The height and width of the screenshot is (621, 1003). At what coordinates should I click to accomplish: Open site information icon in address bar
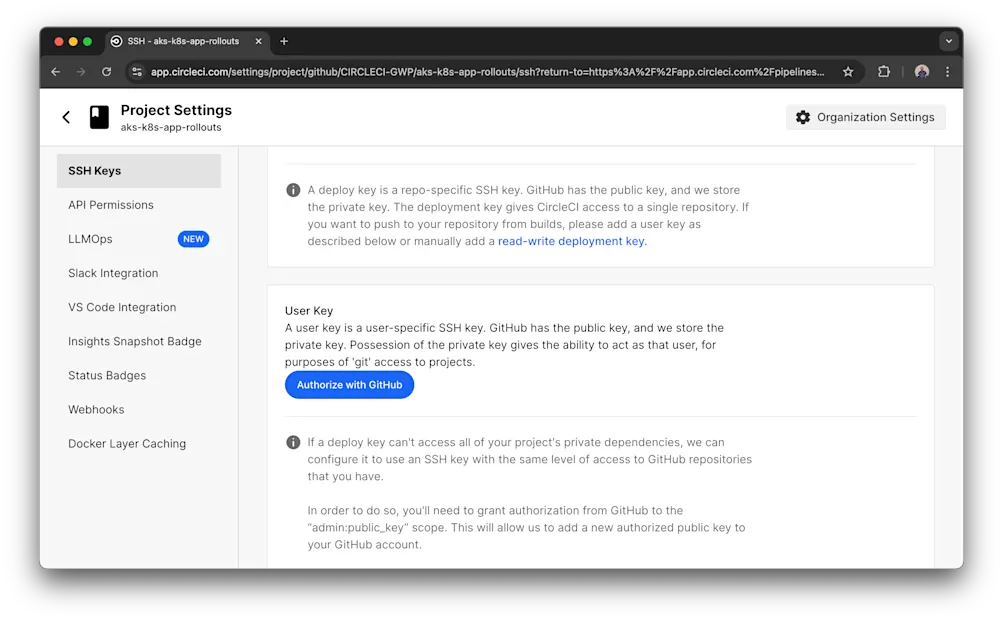point(137,72)
